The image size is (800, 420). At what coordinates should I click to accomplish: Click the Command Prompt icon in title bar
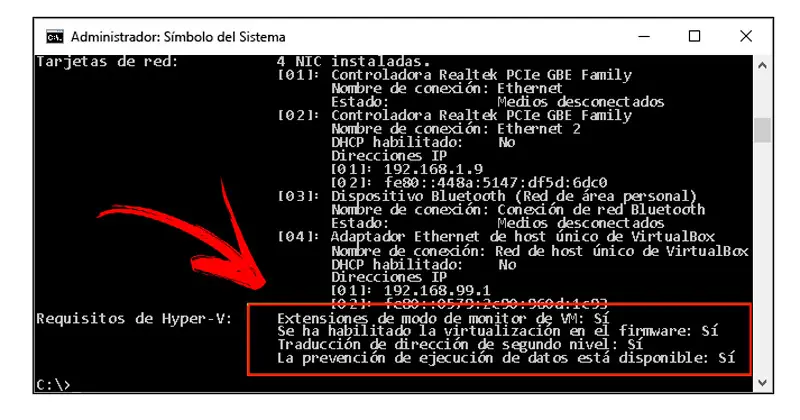[x=55, y=37]
